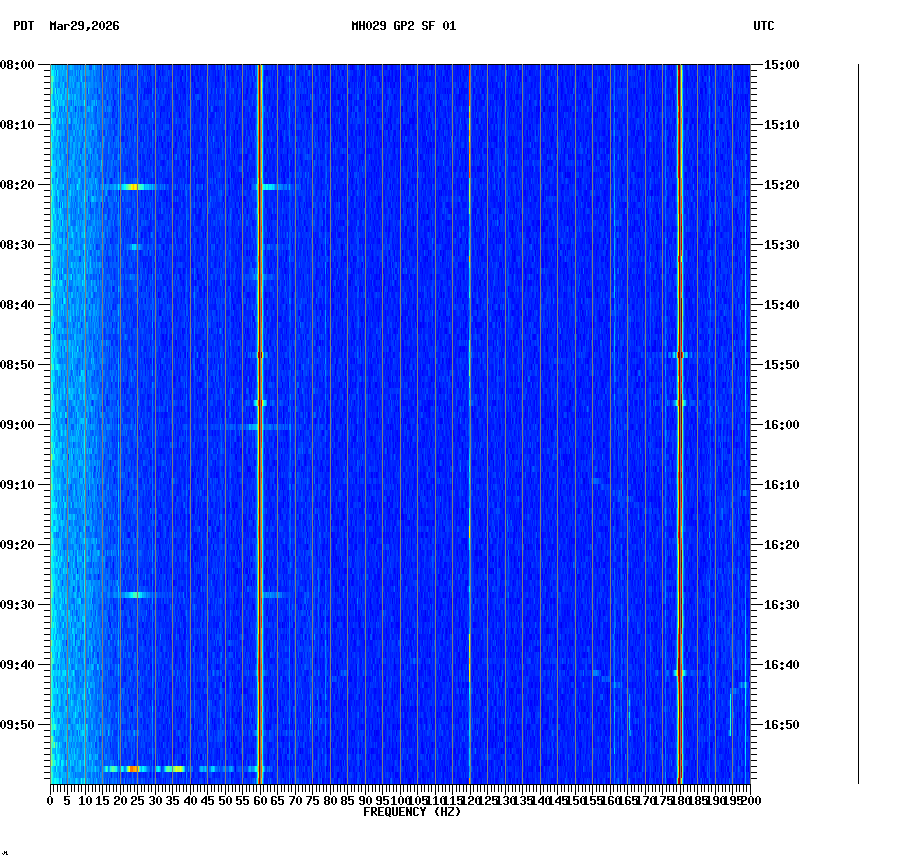Click the FREQUENCY (HZ) axis label

[x=411, y=812]
